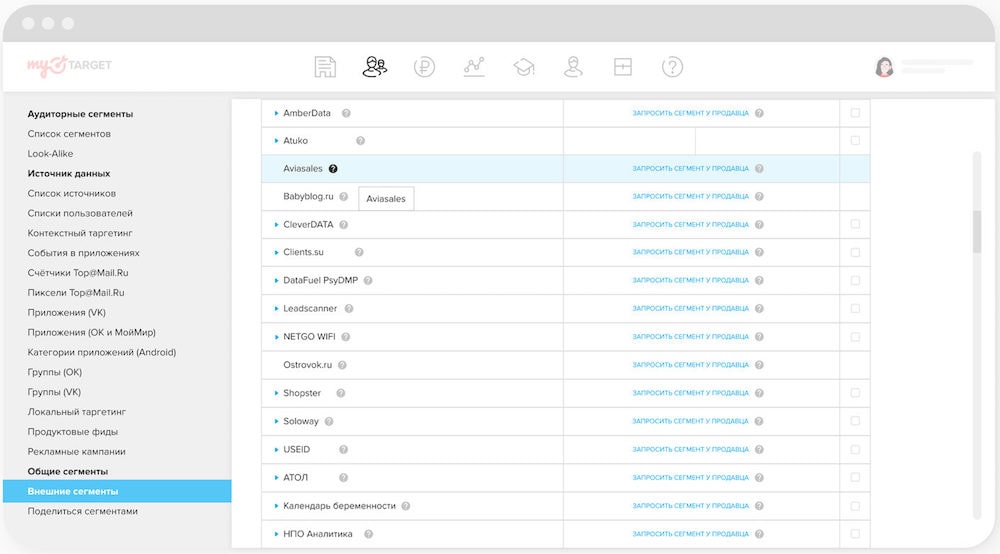Open the profile person icon
Viewport: 1000px width, 554px height.
point(573,67)
